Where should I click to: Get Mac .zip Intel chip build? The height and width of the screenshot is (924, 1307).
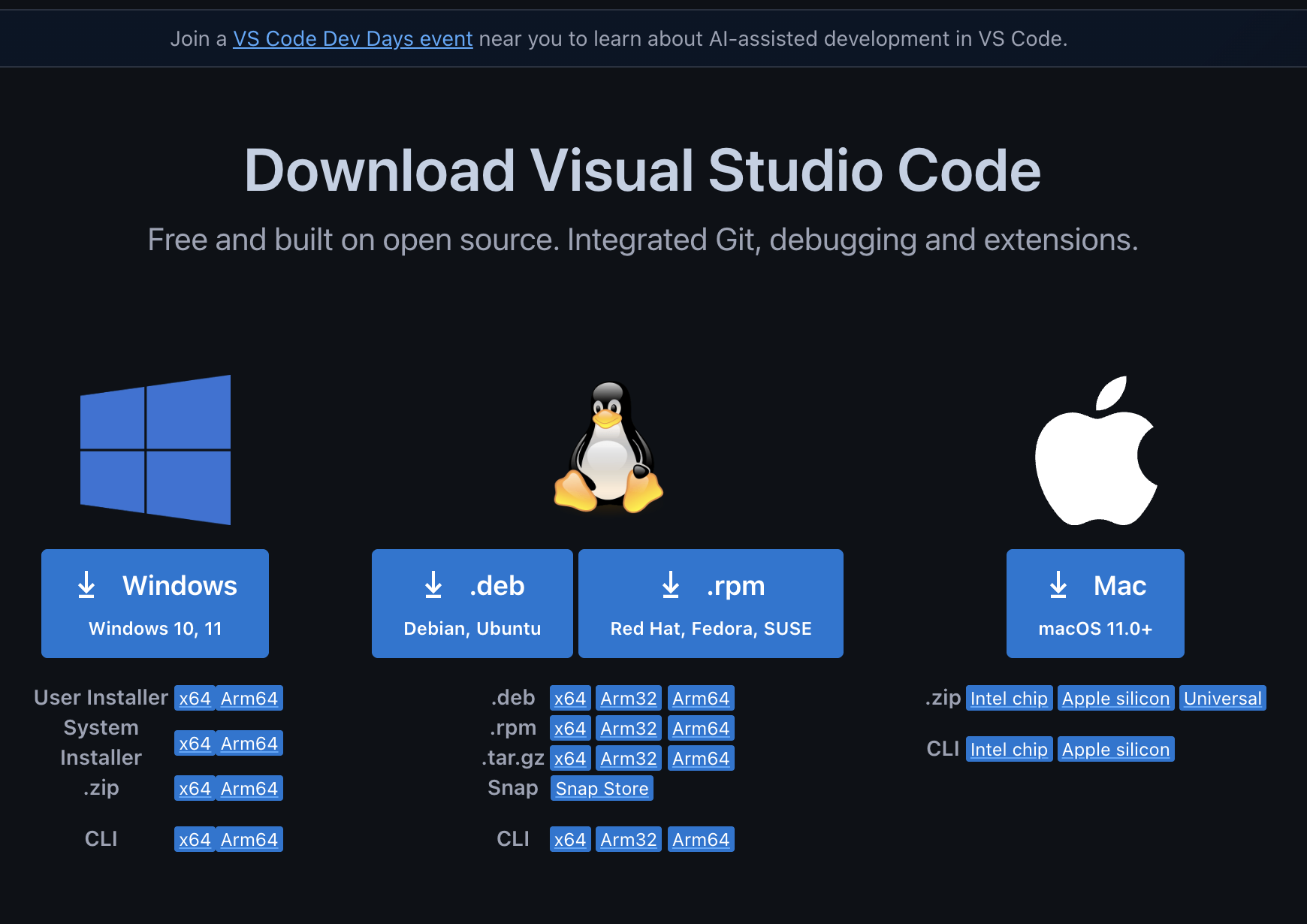pyautogui.click(x=1009, y=698)
